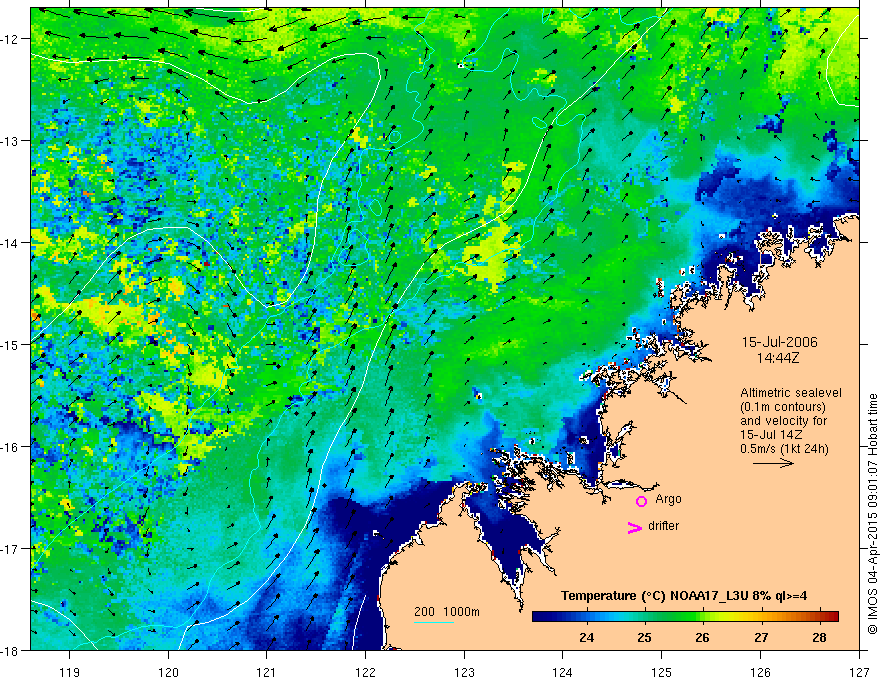
Task: Click latitude axis label -18
Action: tap(10, 651)
